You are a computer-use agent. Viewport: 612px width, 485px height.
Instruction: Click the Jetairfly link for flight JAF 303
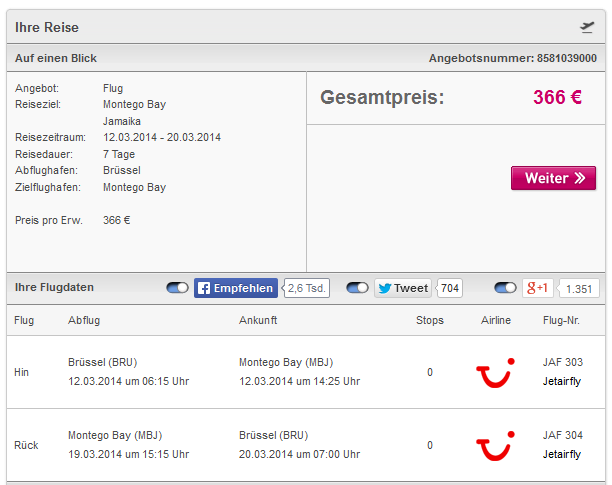pos(562,381)
